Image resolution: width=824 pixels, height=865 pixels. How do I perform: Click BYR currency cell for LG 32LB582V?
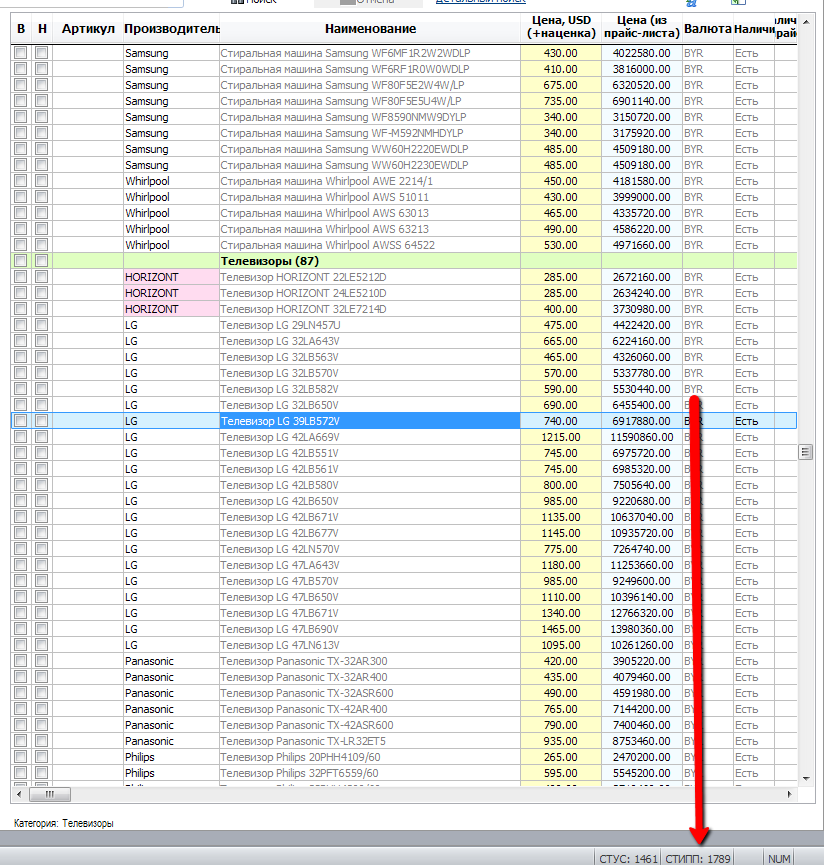(x=708, y=389)
